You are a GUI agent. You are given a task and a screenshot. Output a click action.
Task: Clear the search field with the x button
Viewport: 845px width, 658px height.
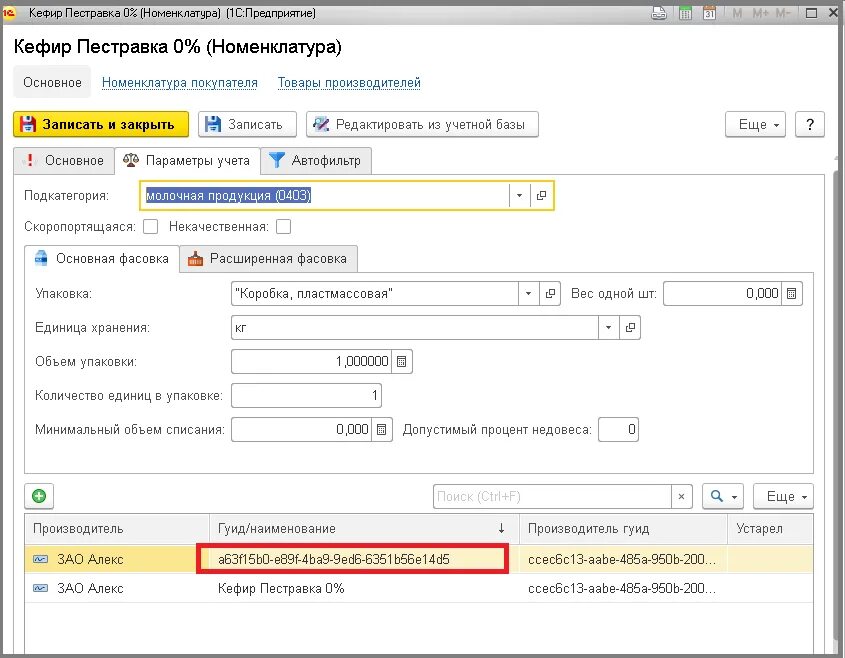(681, 496)
